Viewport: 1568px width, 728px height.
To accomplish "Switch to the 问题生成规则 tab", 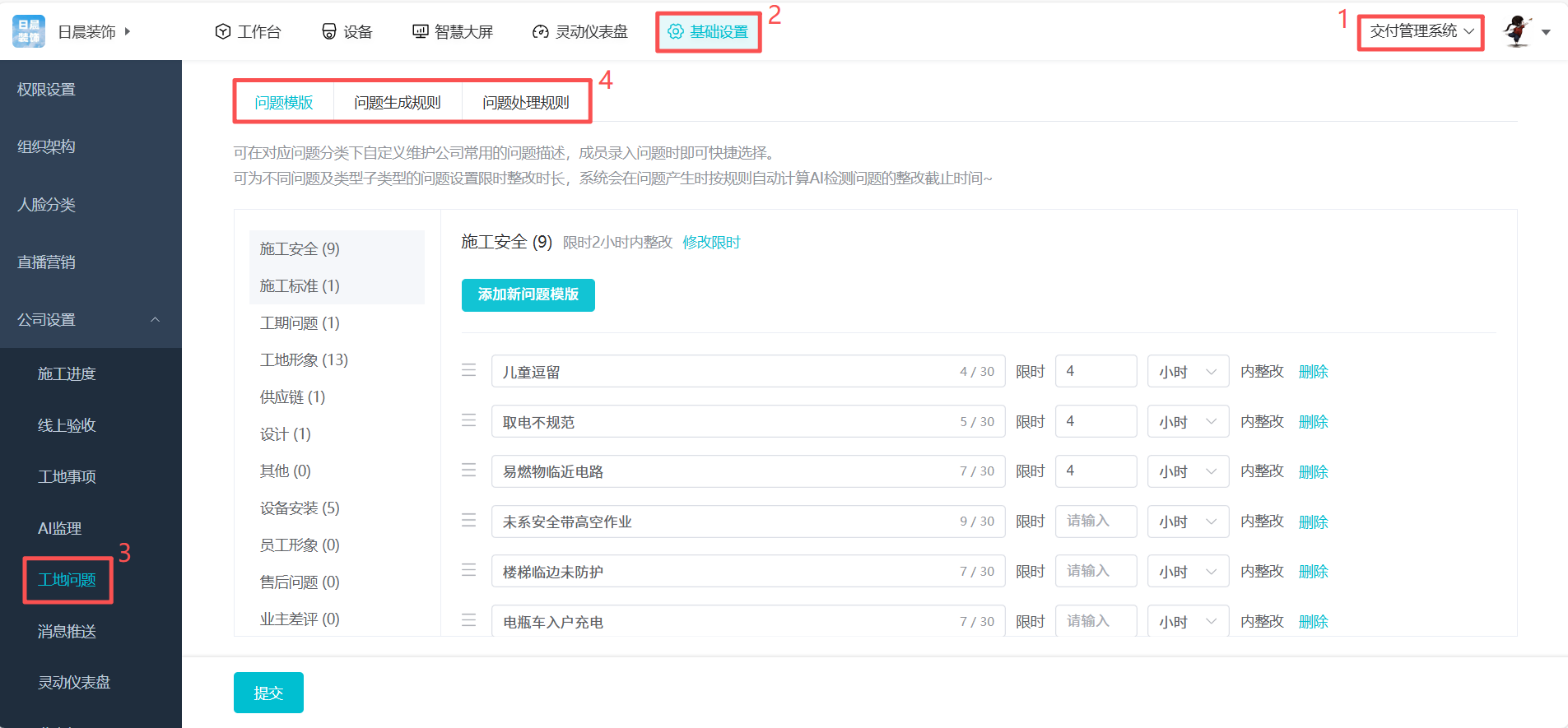I will coord(398,102).
